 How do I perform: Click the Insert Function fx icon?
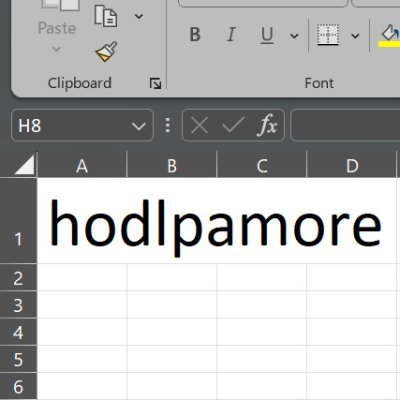point(267,125)
